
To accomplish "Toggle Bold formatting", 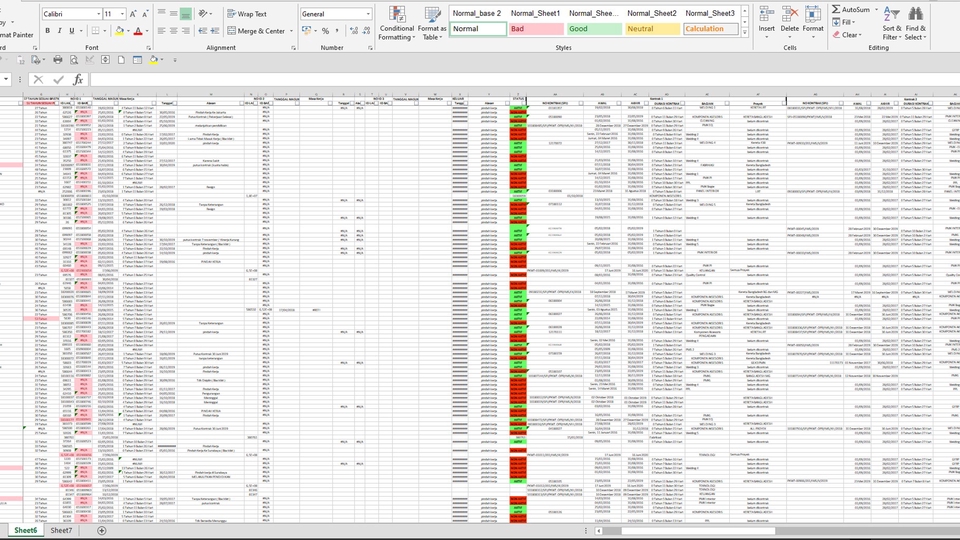I will click(x=48, y=31).
